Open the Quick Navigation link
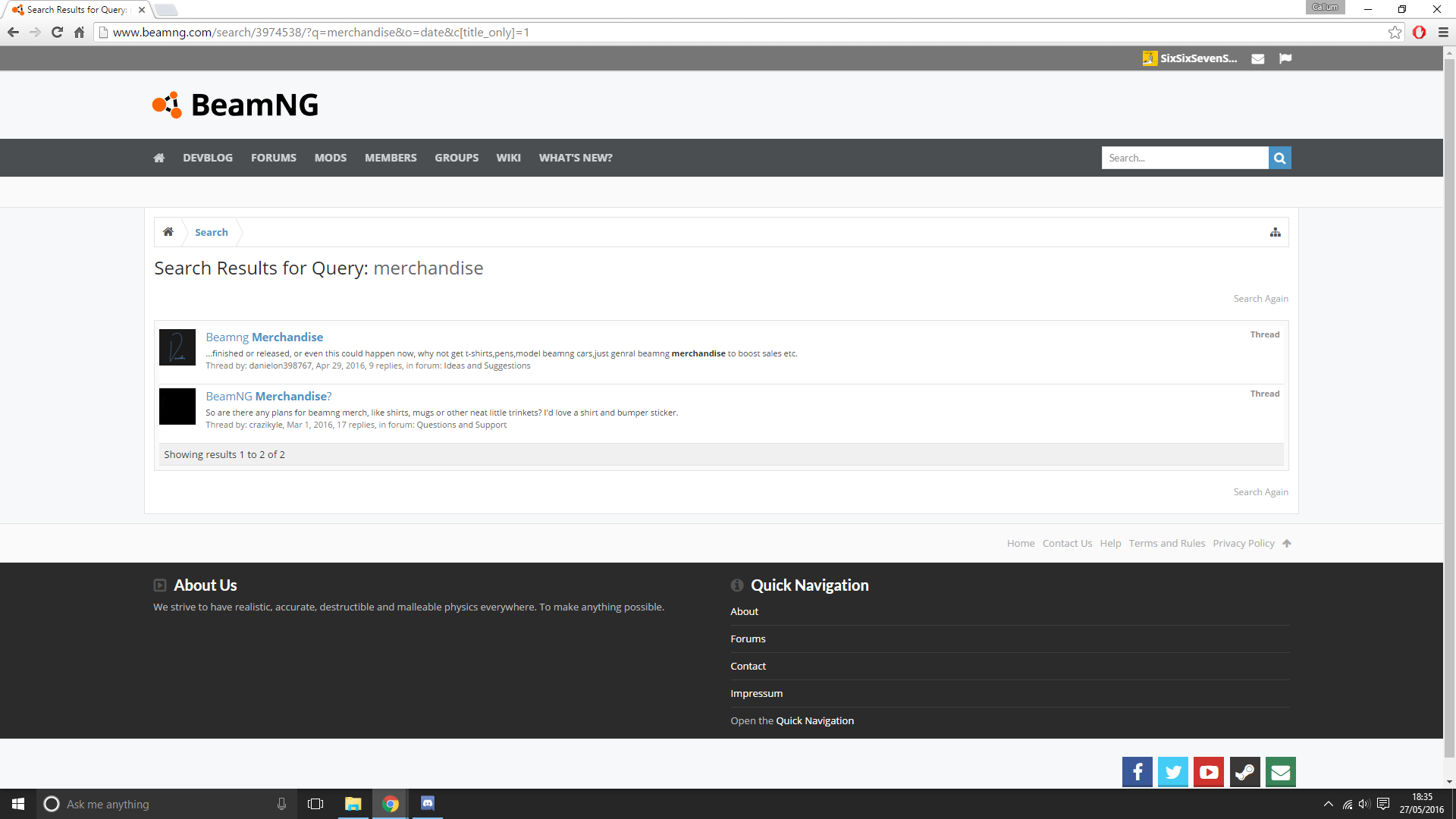The image size is (1456, 819). click(x=814, y=720)
